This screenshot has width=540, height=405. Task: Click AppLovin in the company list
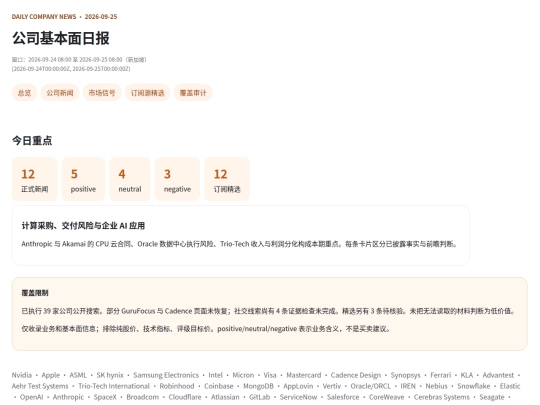point(298,386)
